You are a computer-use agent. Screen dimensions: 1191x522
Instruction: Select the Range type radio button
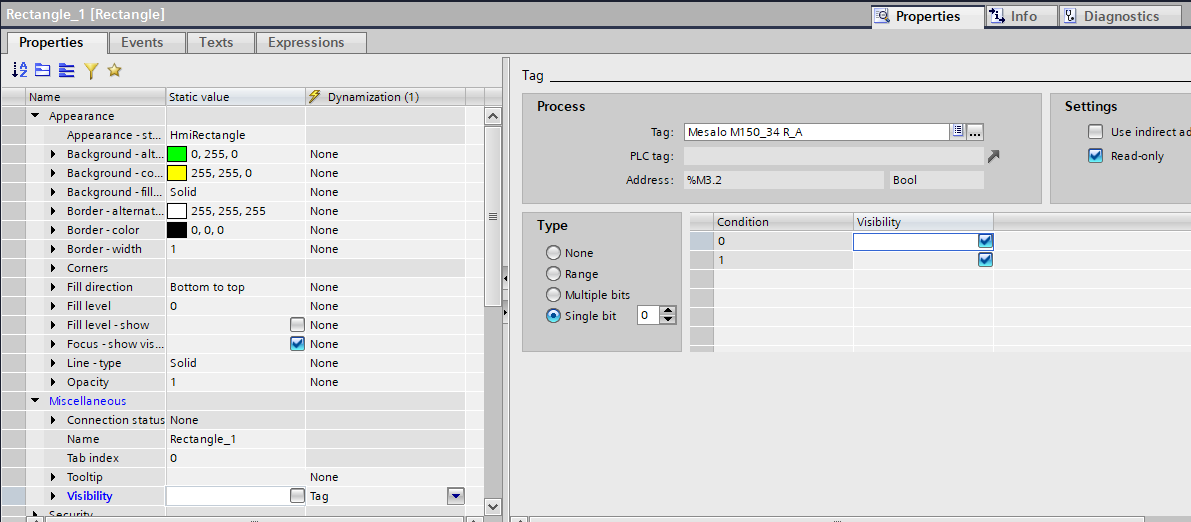click(x=553, y=274)
